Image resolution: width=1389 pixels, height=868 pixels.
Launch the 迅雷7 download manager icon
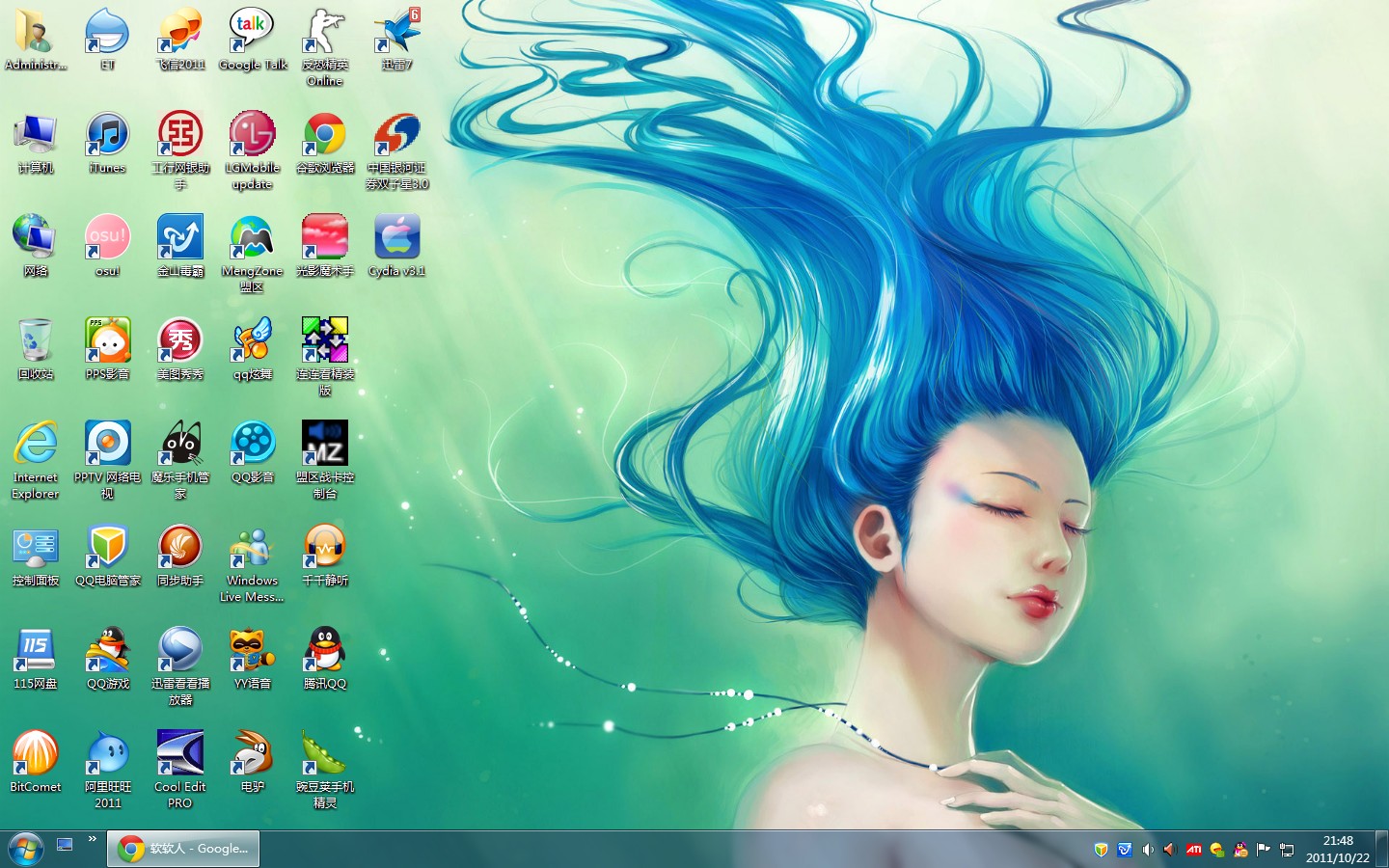(396, 41)
